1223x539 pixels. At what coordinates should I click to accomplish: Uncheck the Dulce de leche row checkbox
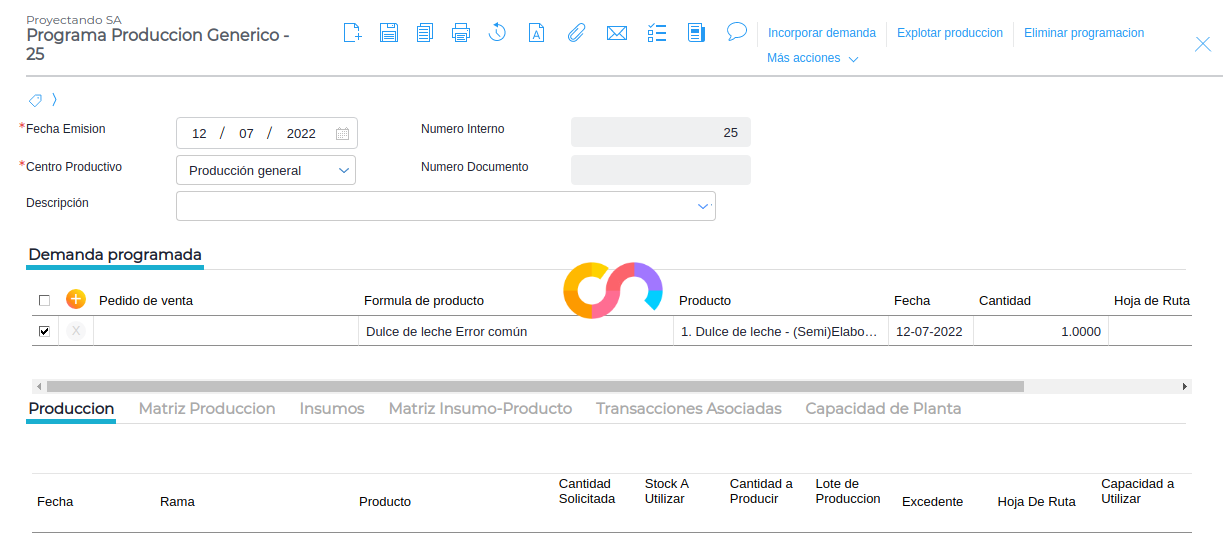[x=44, y=331]
